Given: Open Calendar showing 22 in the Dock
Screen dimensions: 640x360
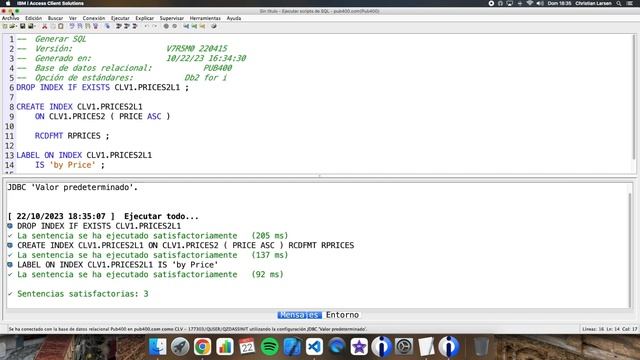Looking at the screenshot, I should 247,347.
